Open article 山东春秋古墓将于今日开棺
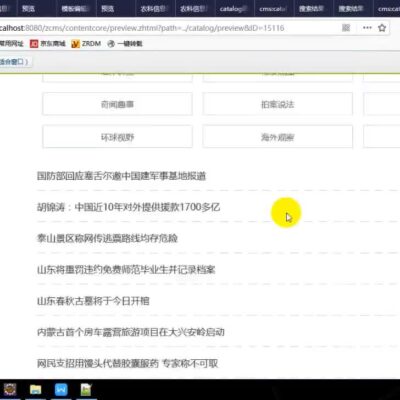 93,301
